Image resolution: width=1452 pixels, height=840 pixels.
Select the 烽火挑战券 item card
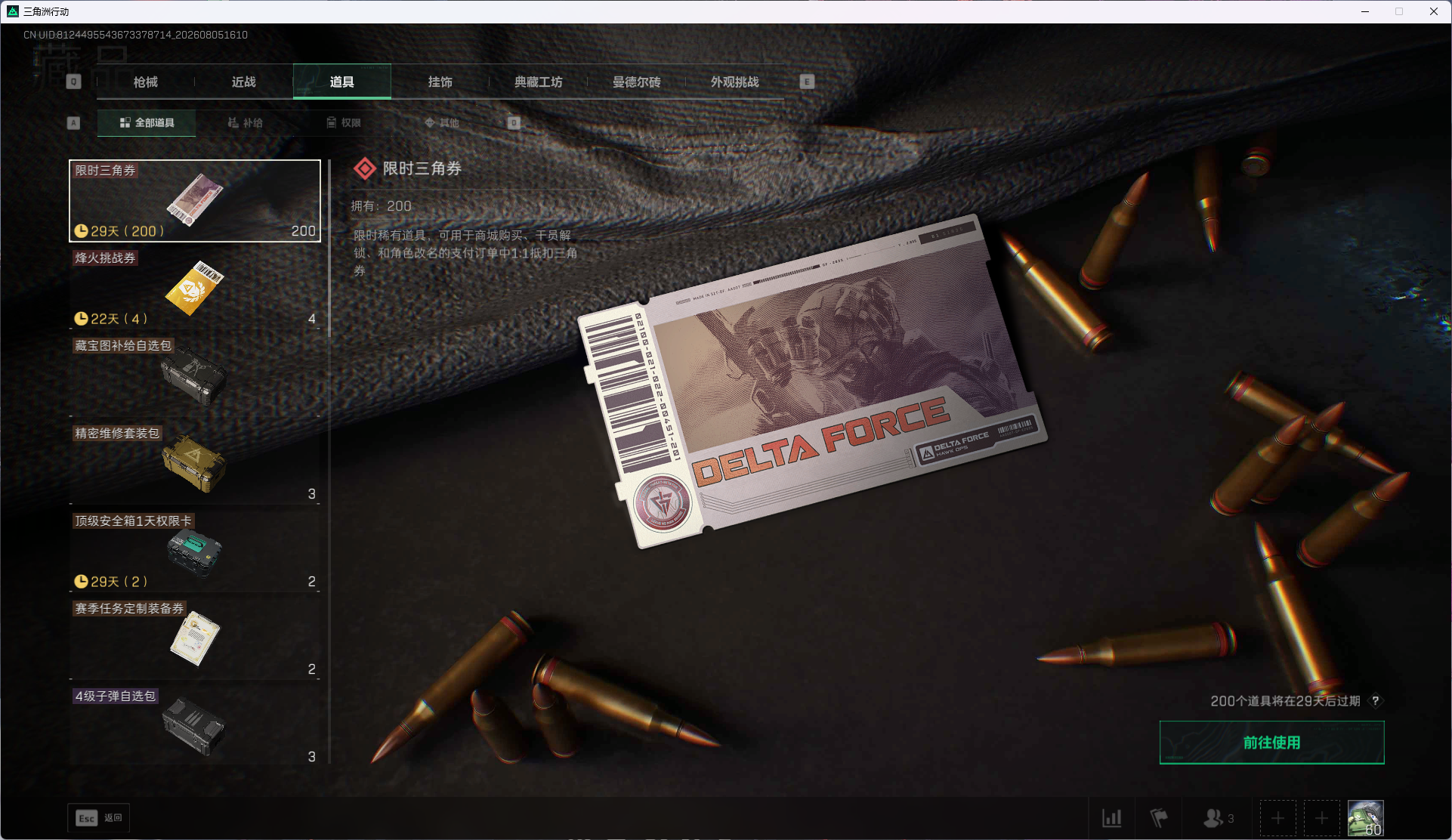pos(195,289)
